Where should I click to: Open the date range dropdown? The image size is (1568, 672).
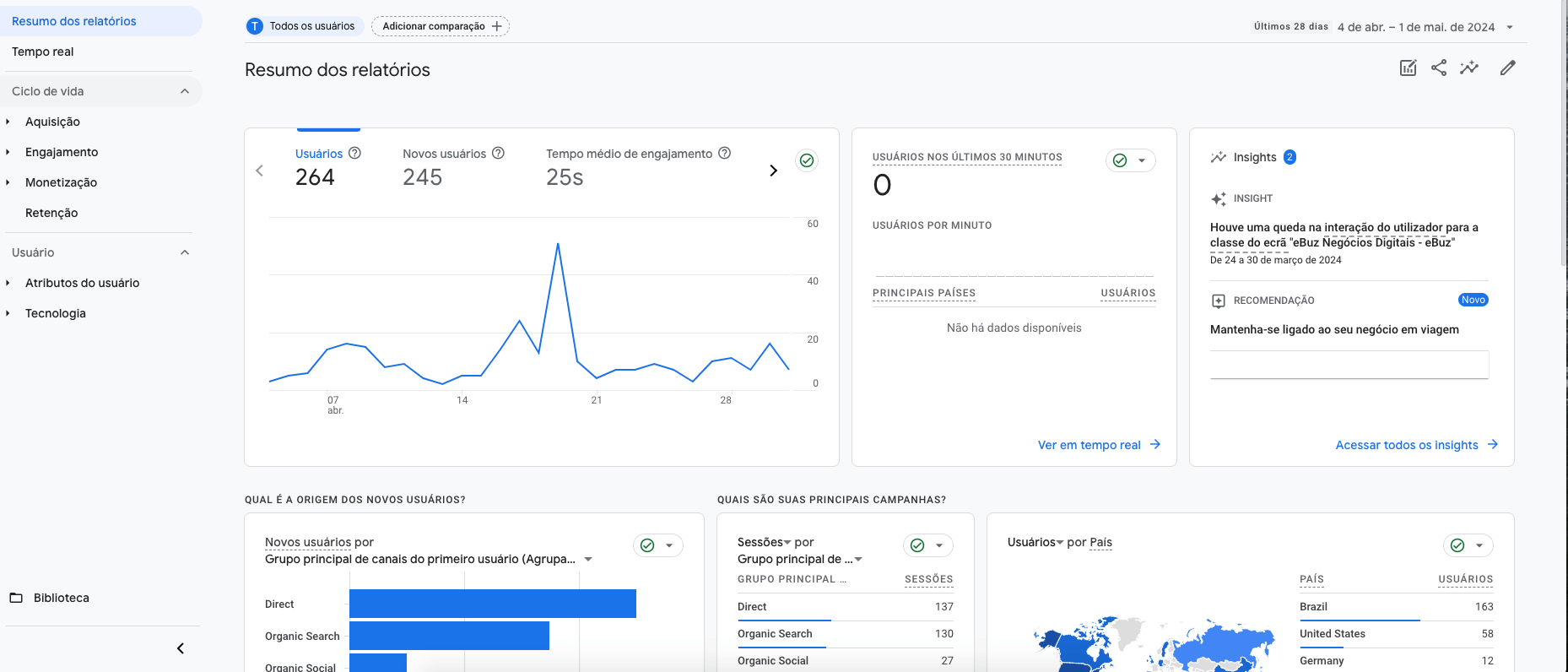1510,27
